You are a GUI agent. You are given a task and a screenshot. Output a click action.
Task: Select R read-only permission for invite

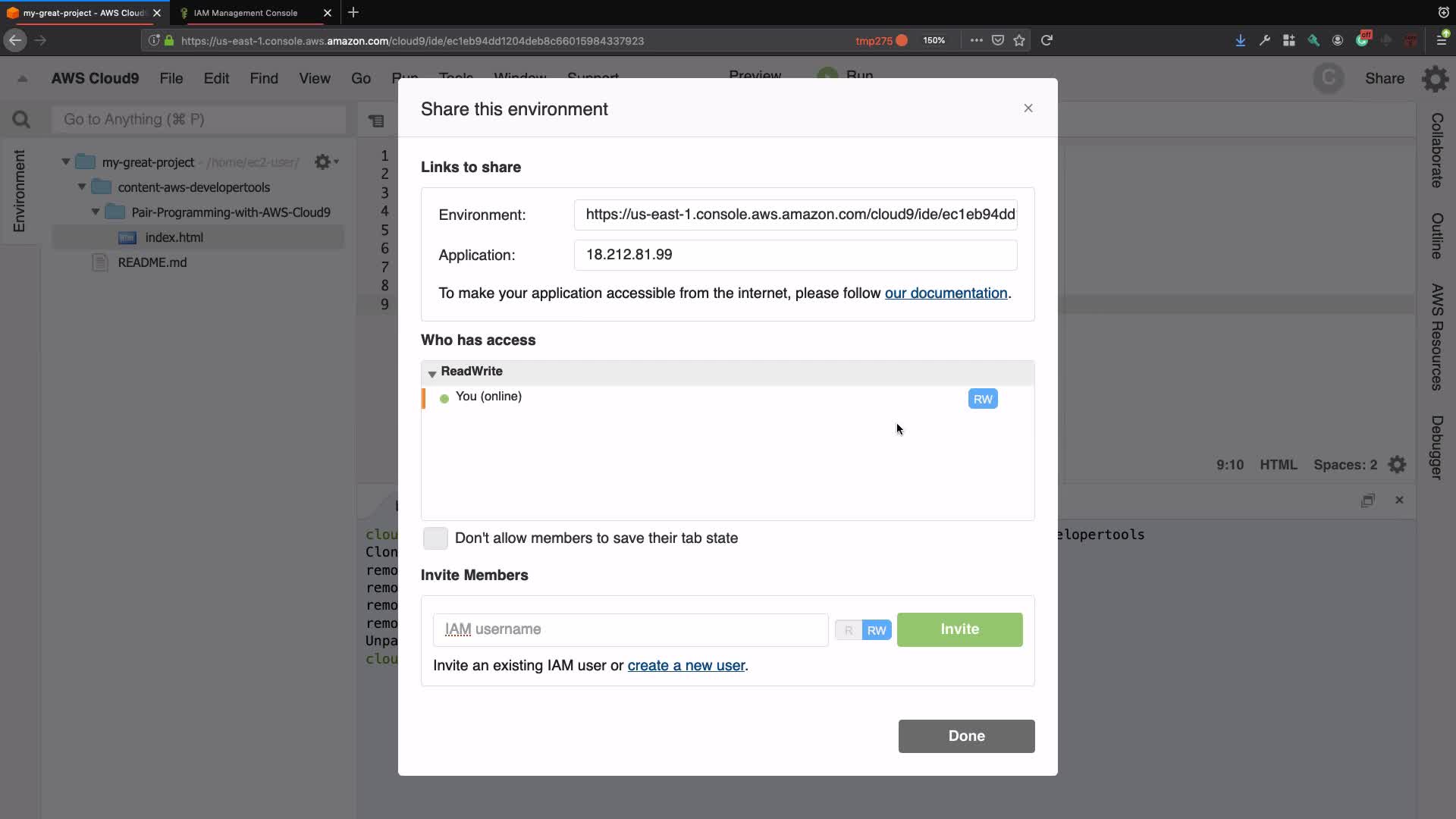(x=848, y=630)
